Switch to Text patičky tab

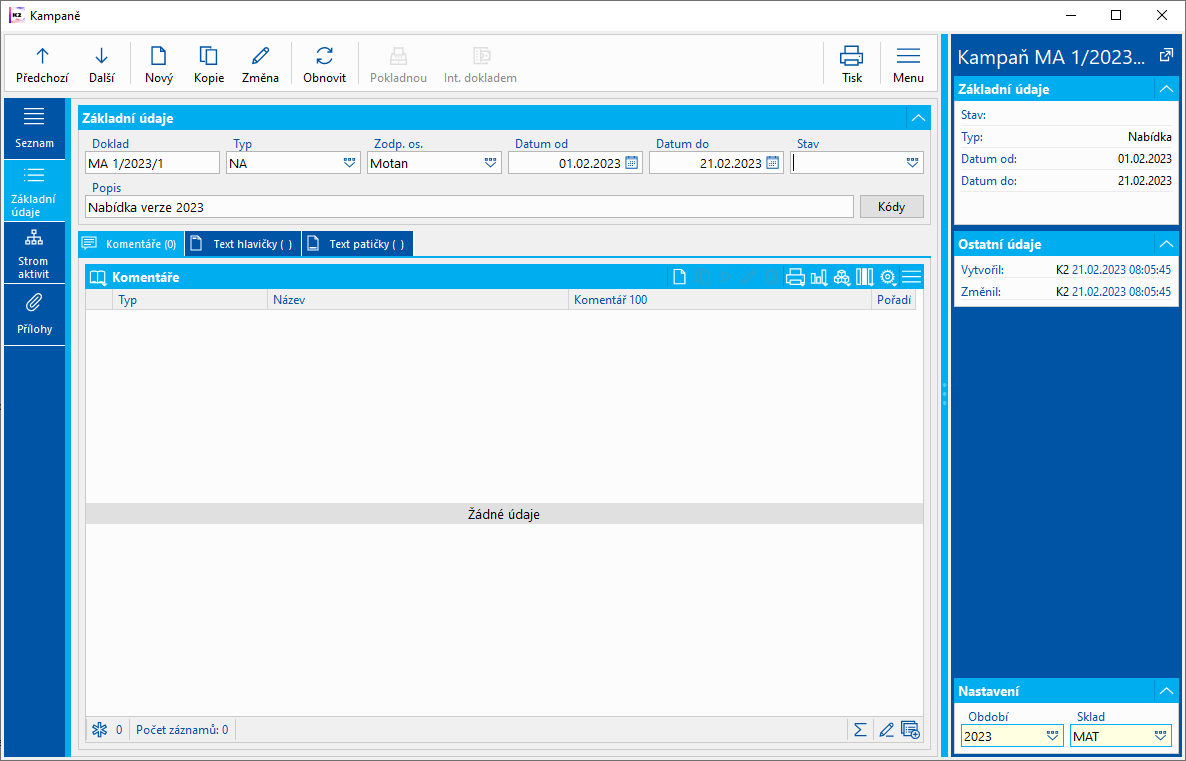click(358, 244)
